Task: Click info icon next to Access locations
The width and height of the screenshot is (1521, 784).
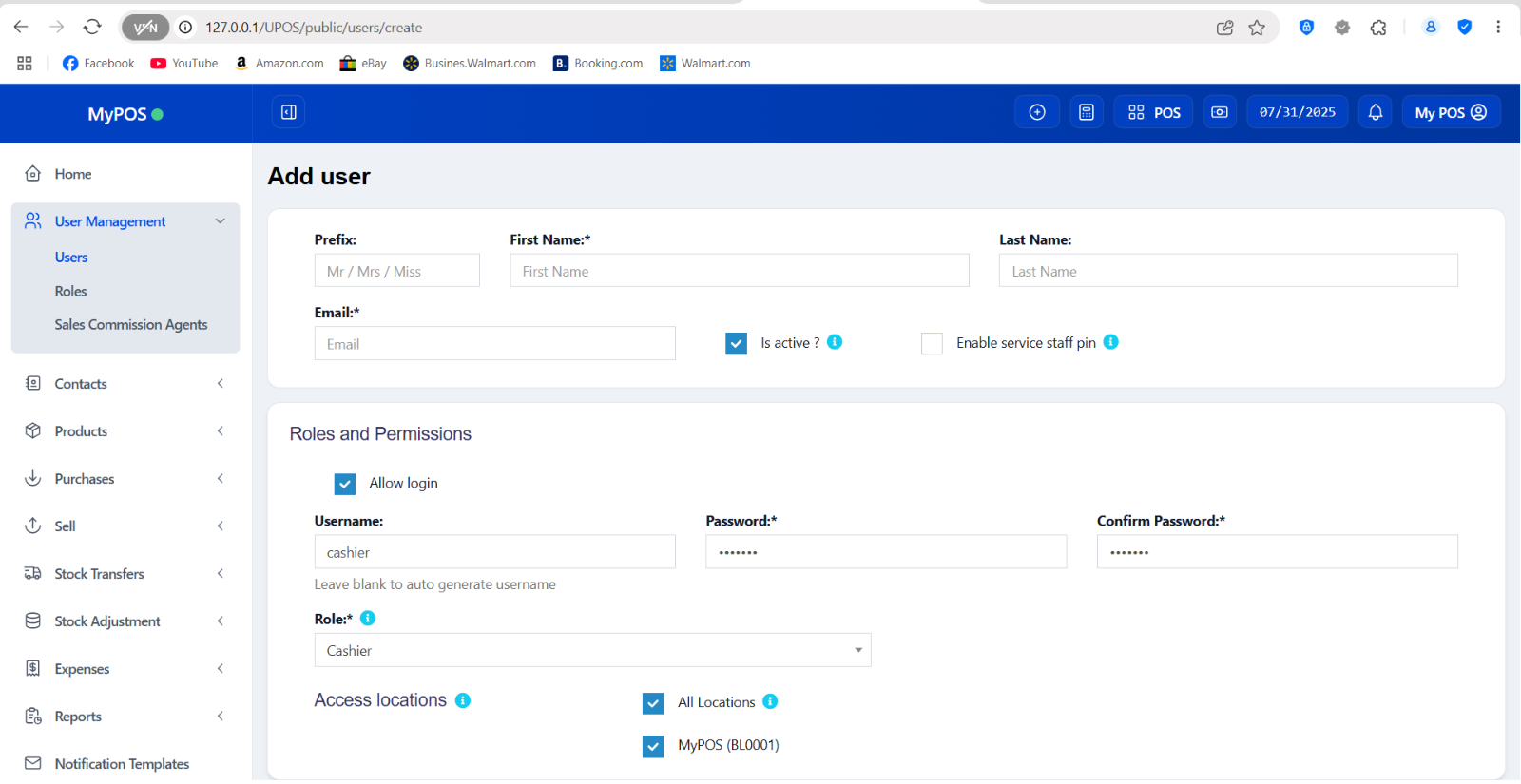Action: click(x=463, y=700)
